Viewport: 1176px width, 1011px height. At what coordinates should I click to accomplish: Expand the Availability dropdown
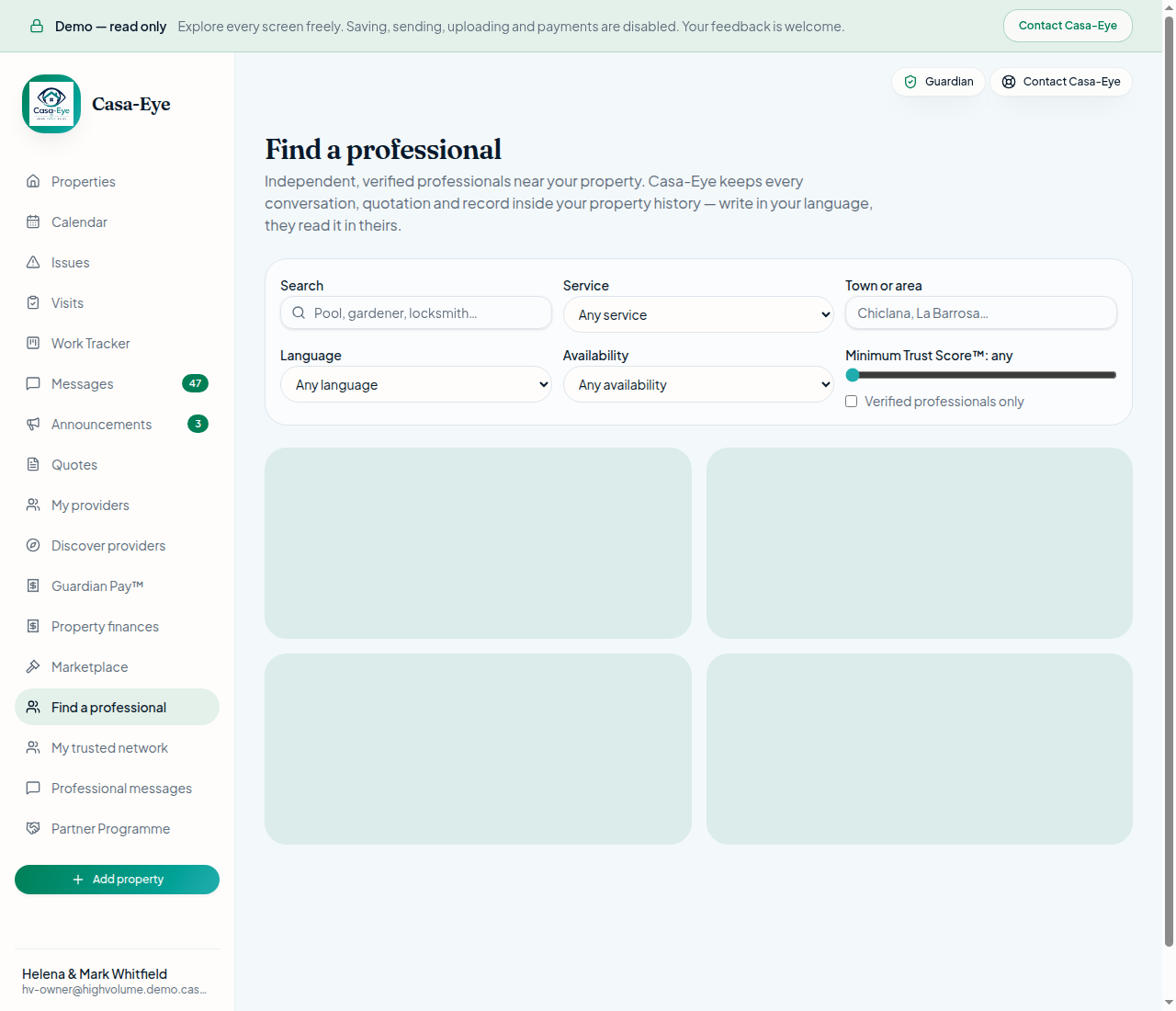(x=698, y=384)
